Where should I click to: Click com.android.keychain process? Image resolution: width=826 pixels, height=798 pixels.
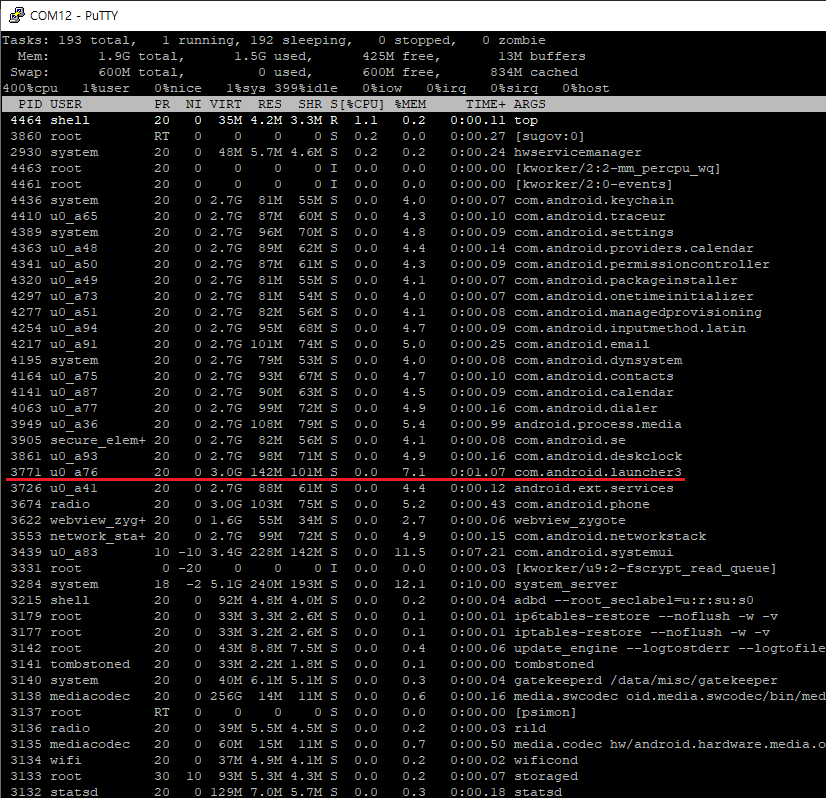click(x=594, y=200)
